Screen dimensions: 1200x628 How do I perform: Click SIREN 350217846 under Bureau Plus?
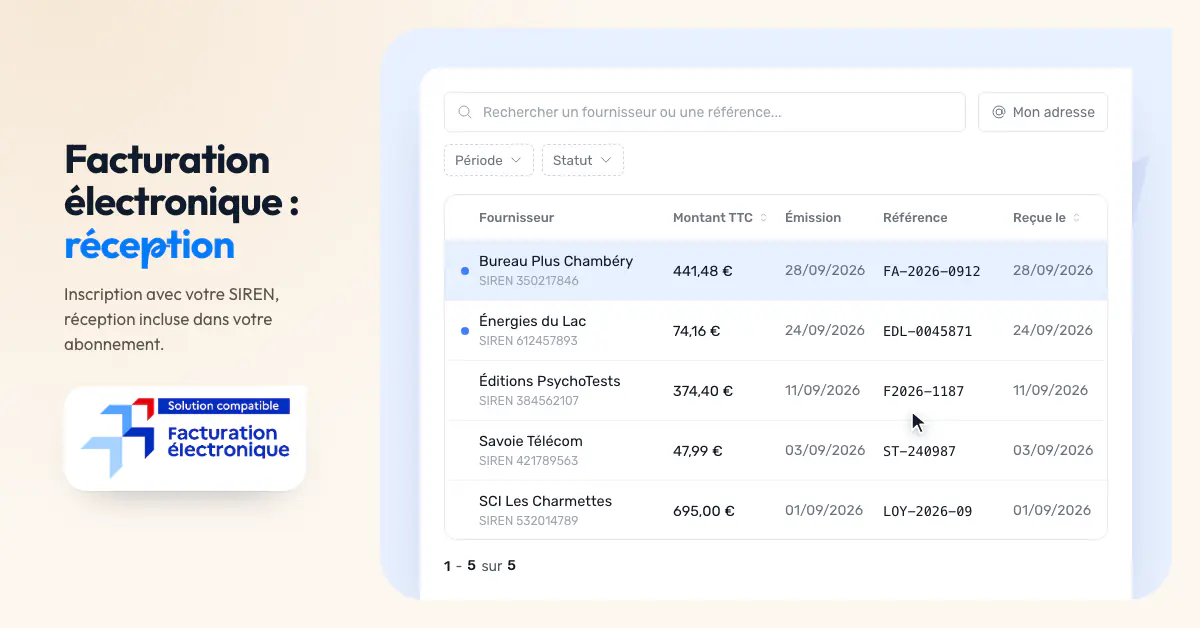pos(529,281)
